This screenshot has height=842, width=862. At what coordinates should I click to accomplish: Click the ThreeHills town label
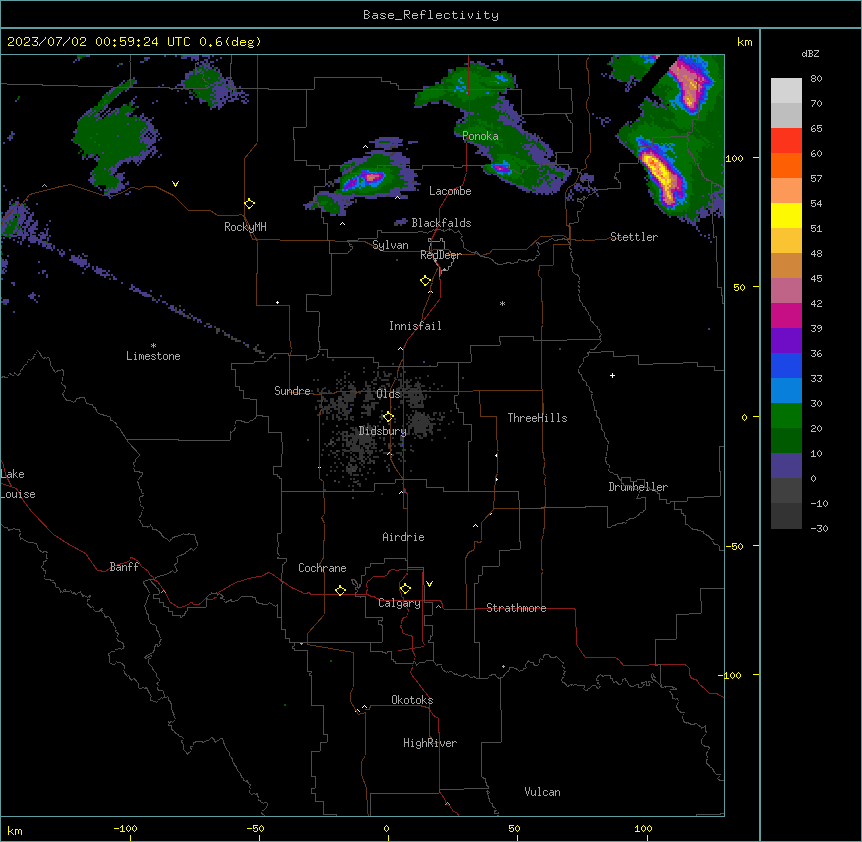[x=537, y=418]
